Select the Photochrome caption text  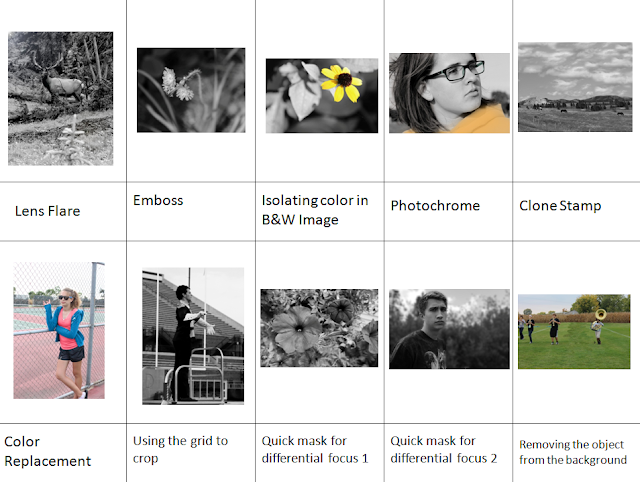tap(435, 205)
